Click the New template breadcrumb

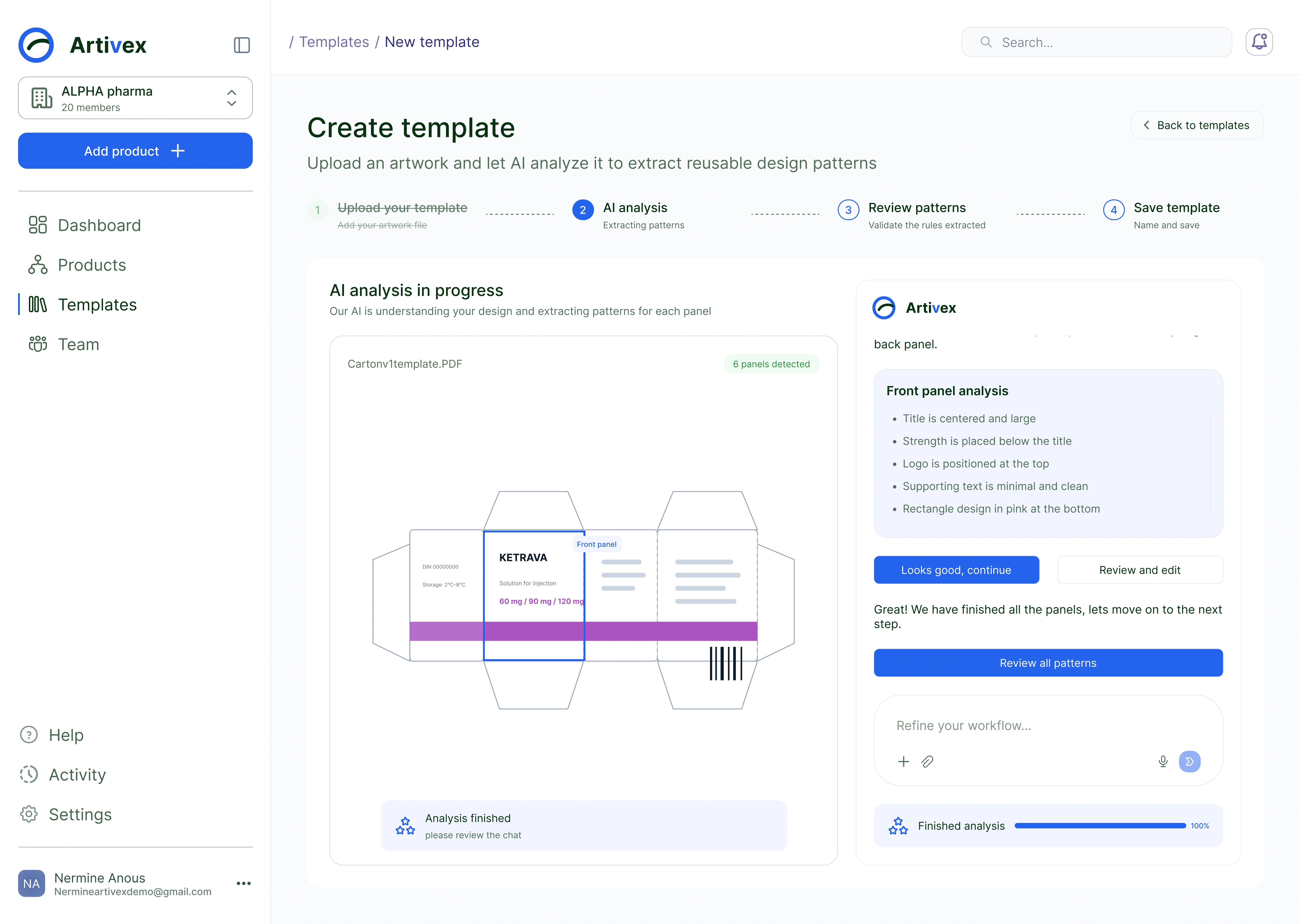(x=432, y=42)
